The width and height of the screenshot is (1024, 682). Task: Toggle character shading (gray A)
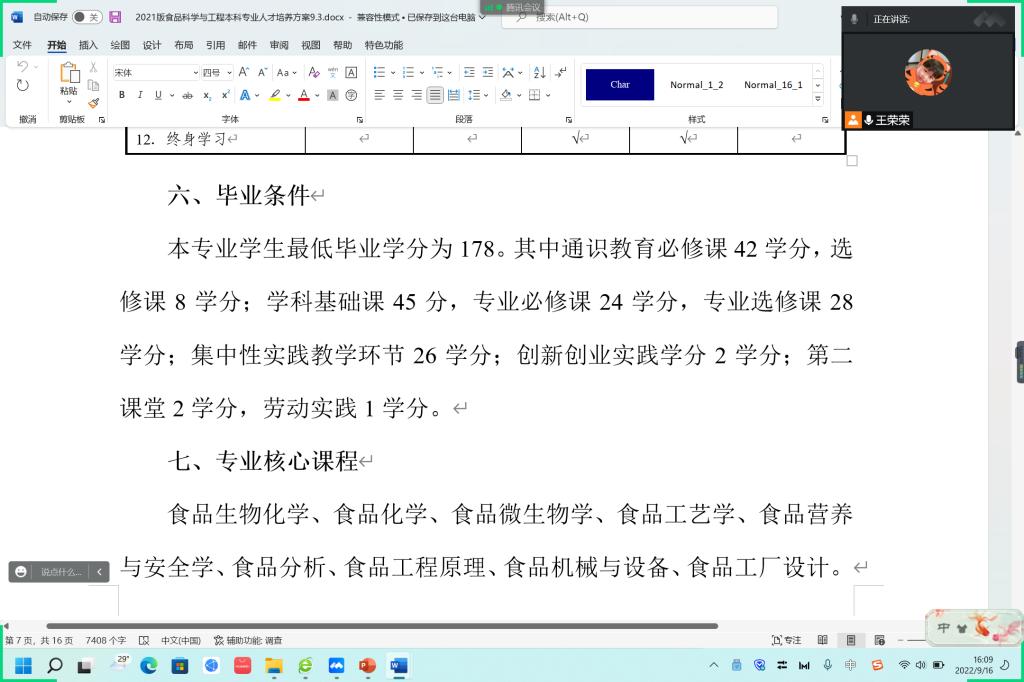[332, 95]
